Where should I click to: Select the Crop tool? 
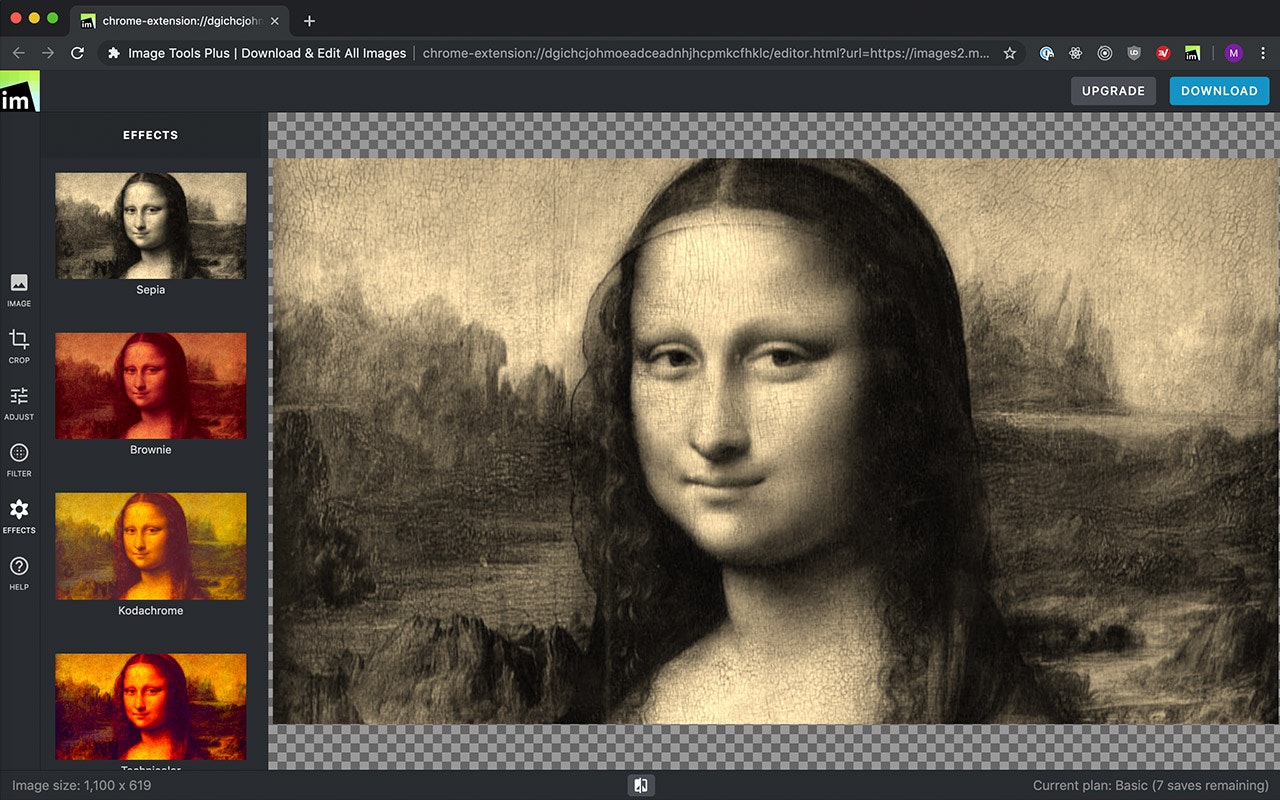click(19, 346)
